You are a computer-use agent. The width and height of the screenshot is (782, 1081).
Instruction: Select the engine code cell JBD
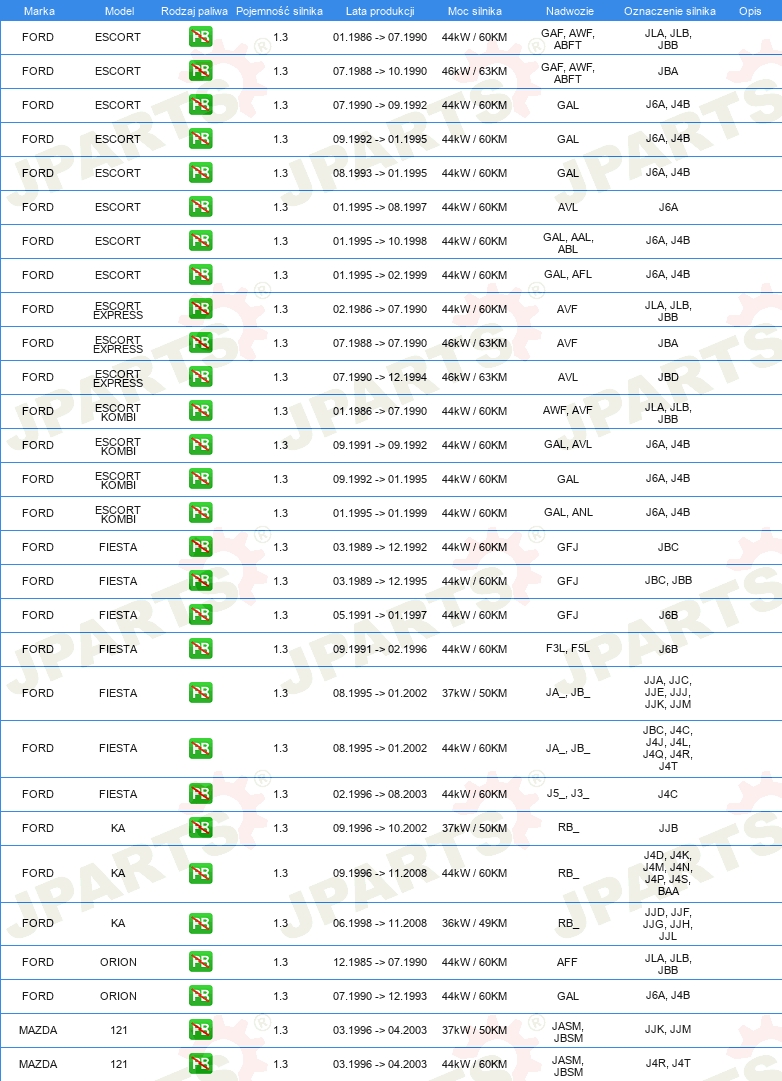[668, 377]
